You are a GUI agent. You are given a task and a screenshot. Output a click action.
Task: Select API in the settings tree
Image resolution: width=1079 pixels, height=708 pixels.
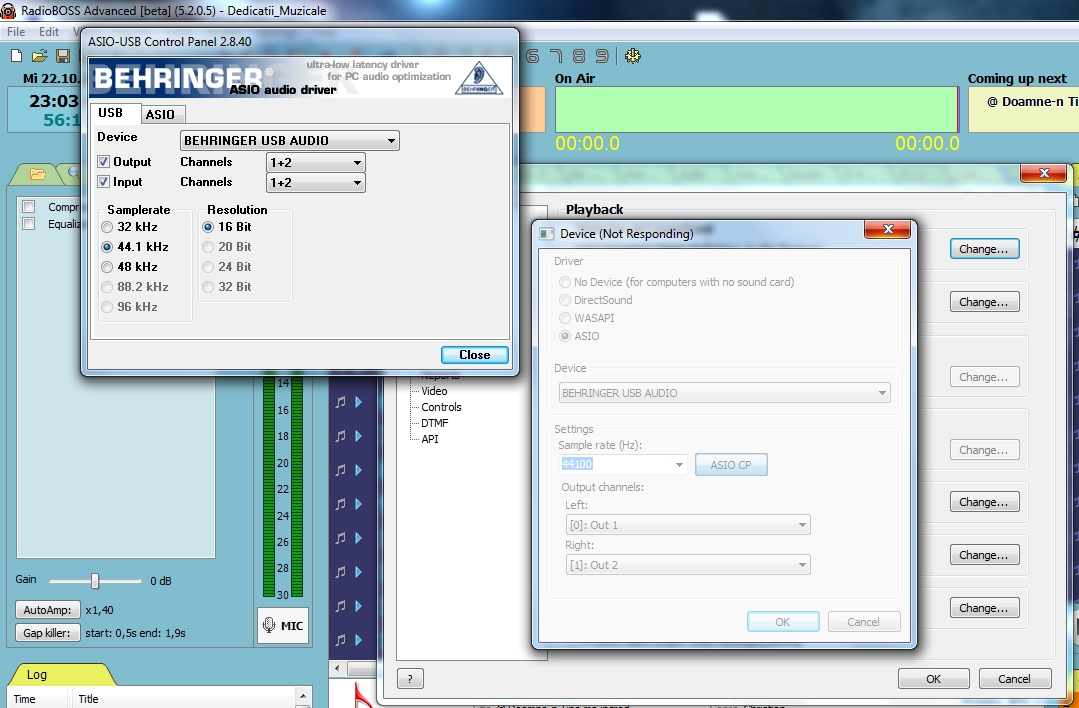[x=429, y=438]
